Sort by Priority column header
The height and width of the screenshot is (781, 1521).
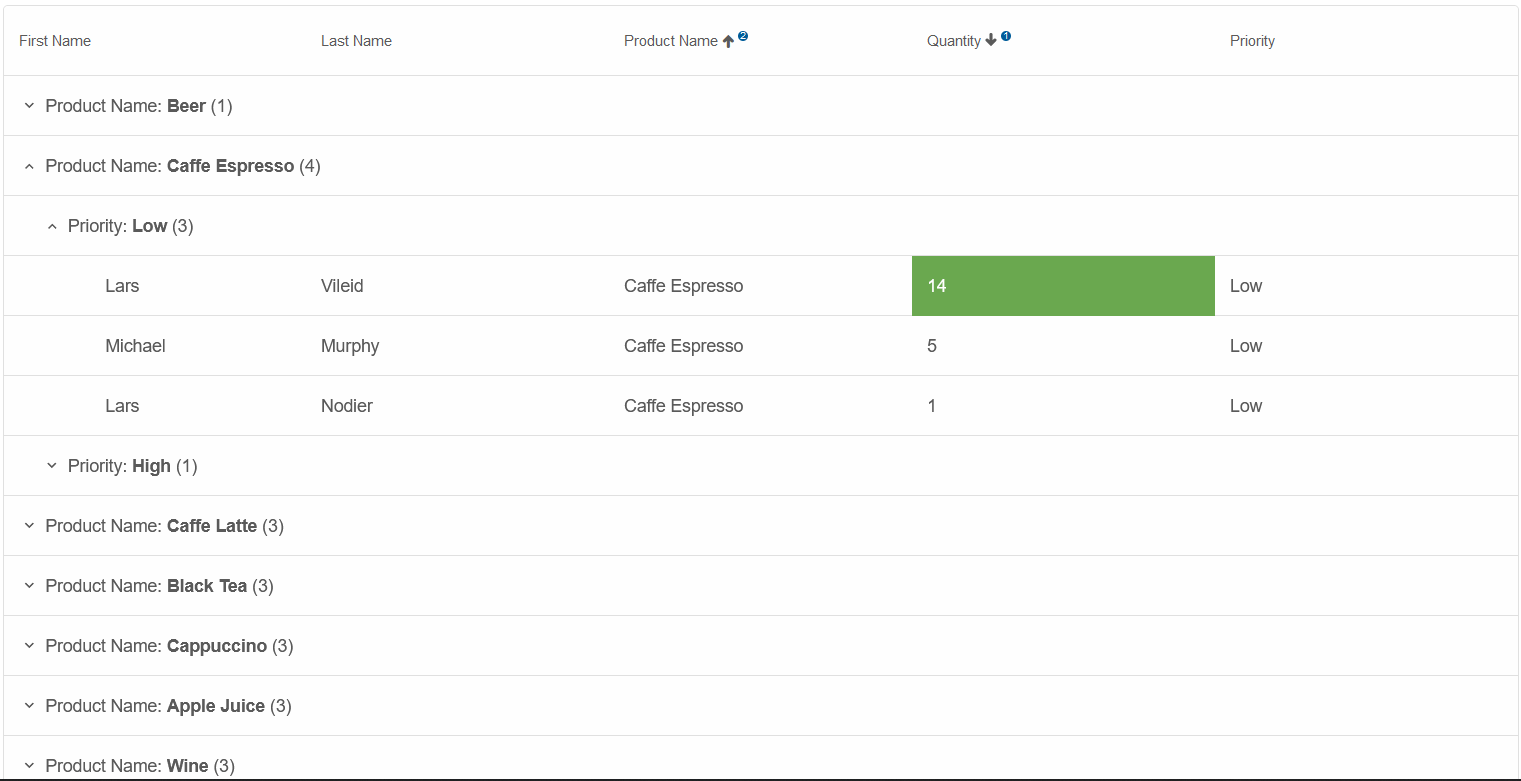(1252, 41)
